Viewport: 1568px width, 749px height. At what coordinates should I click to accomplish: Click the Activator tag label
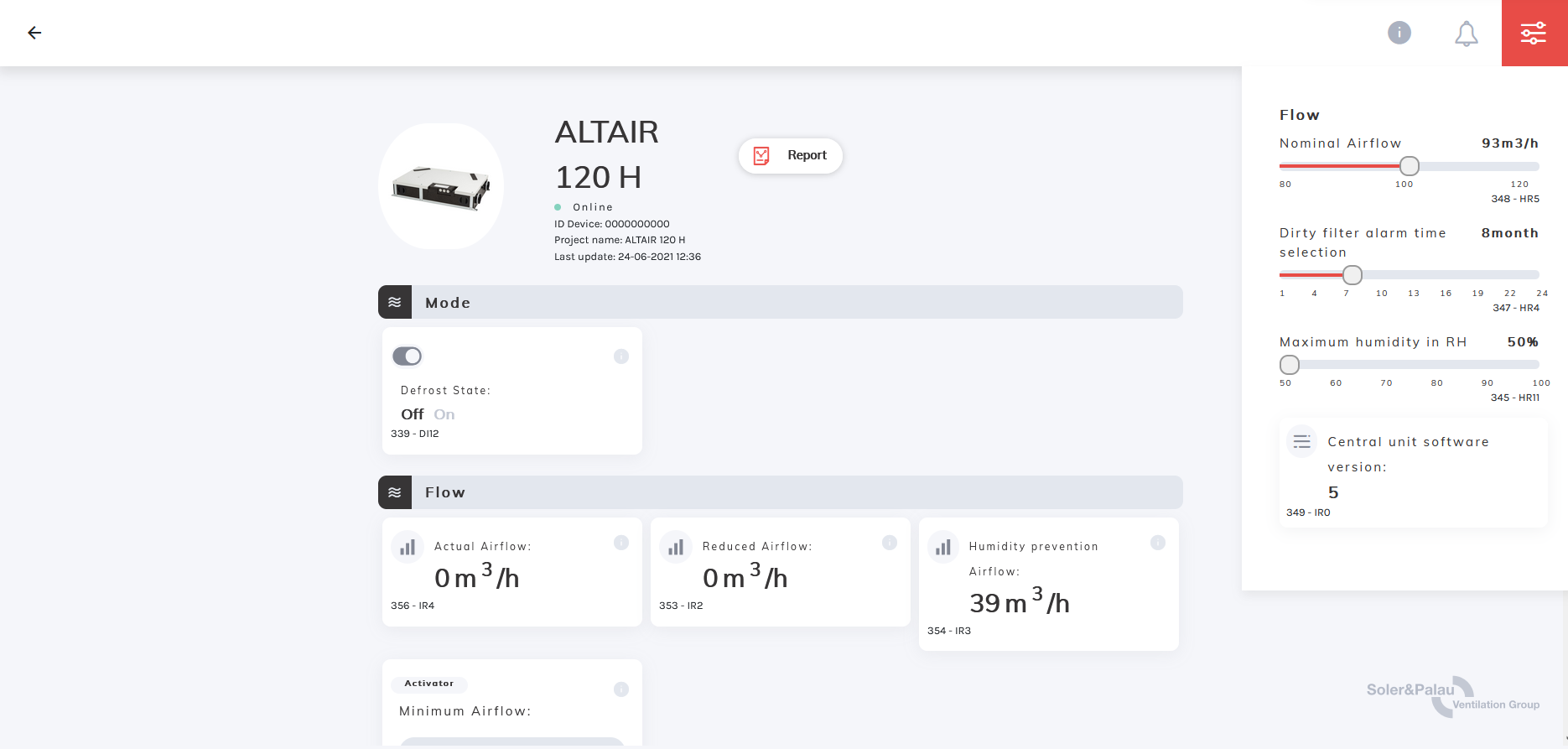pyautogui.click(x=429, y=684)
